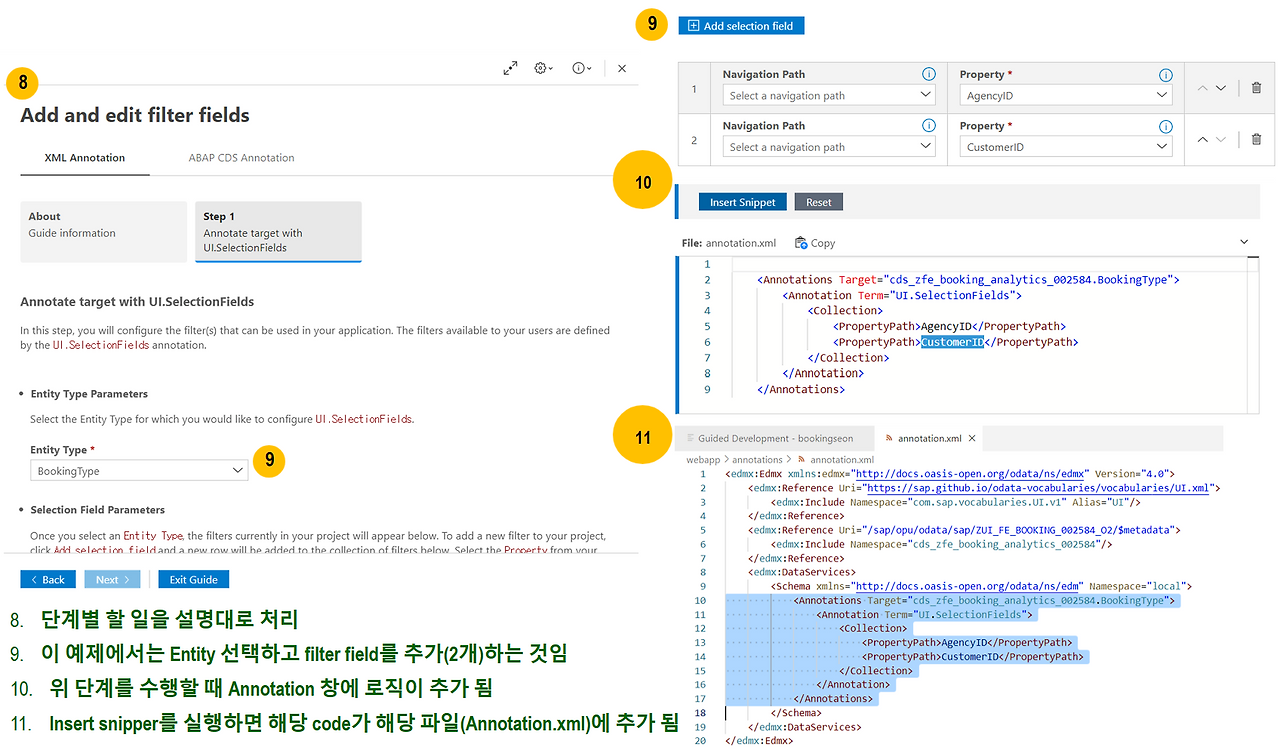Screen dimensions: 1280x750
Task: Open the About guide information step
Action: (x=104, y=232)
